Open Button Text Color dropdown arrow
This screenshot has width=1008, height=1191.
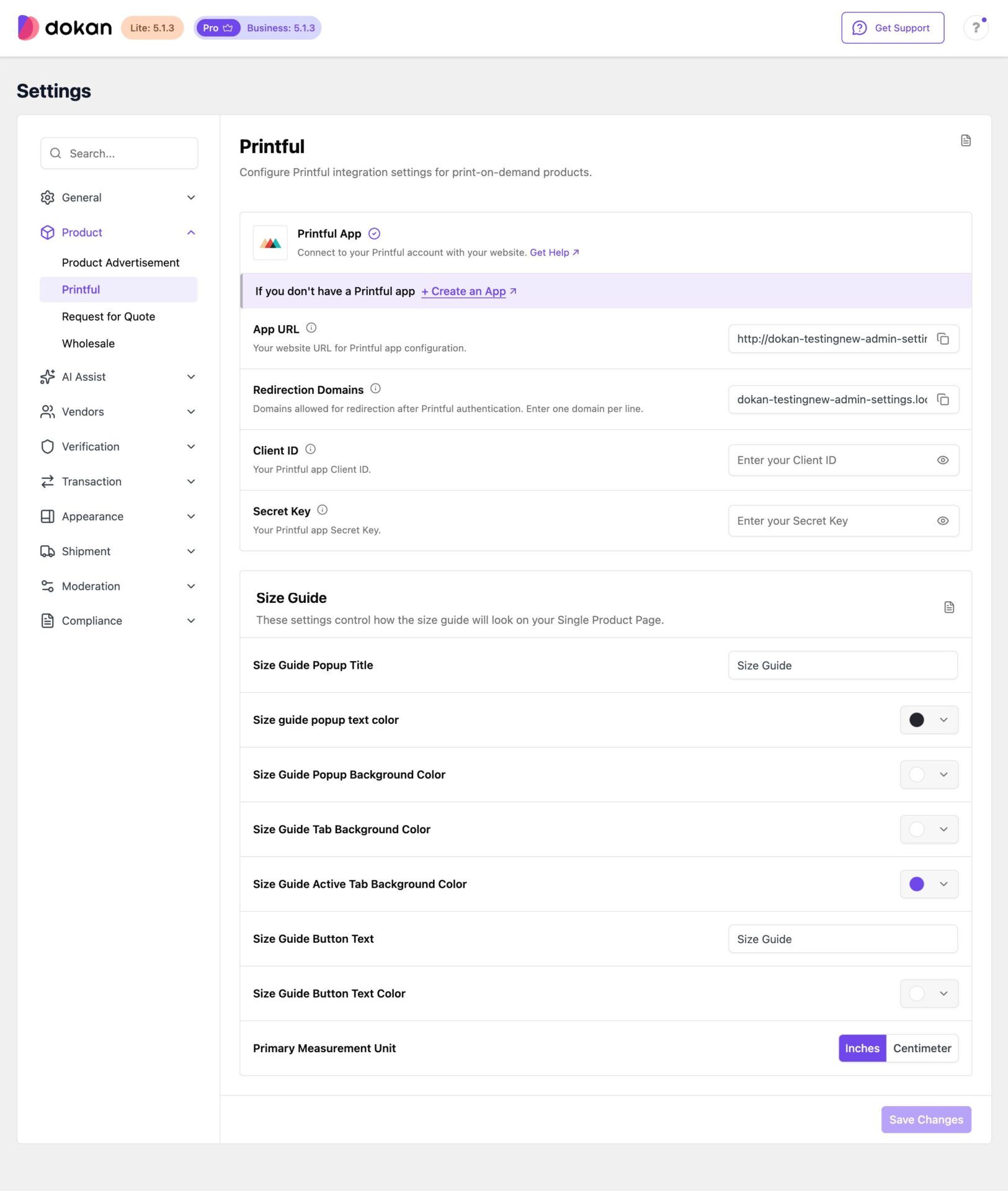coord(943,994)
